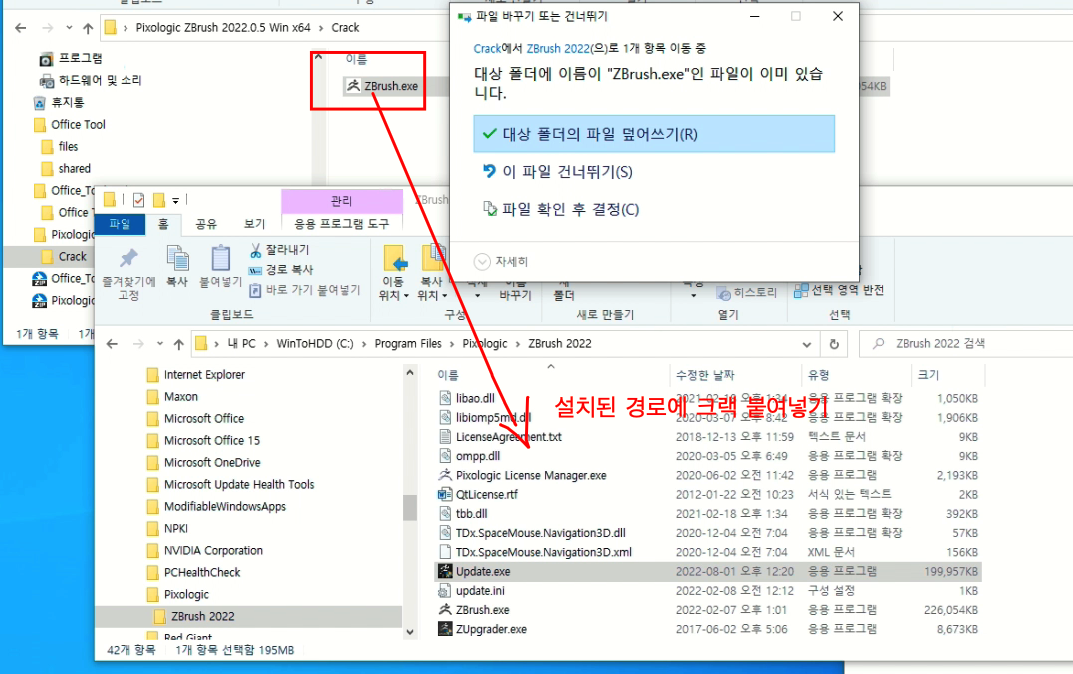This screenshot has height=674, width=1073.
Task: Click the quick access new folder icon
Action: [159, 200]
